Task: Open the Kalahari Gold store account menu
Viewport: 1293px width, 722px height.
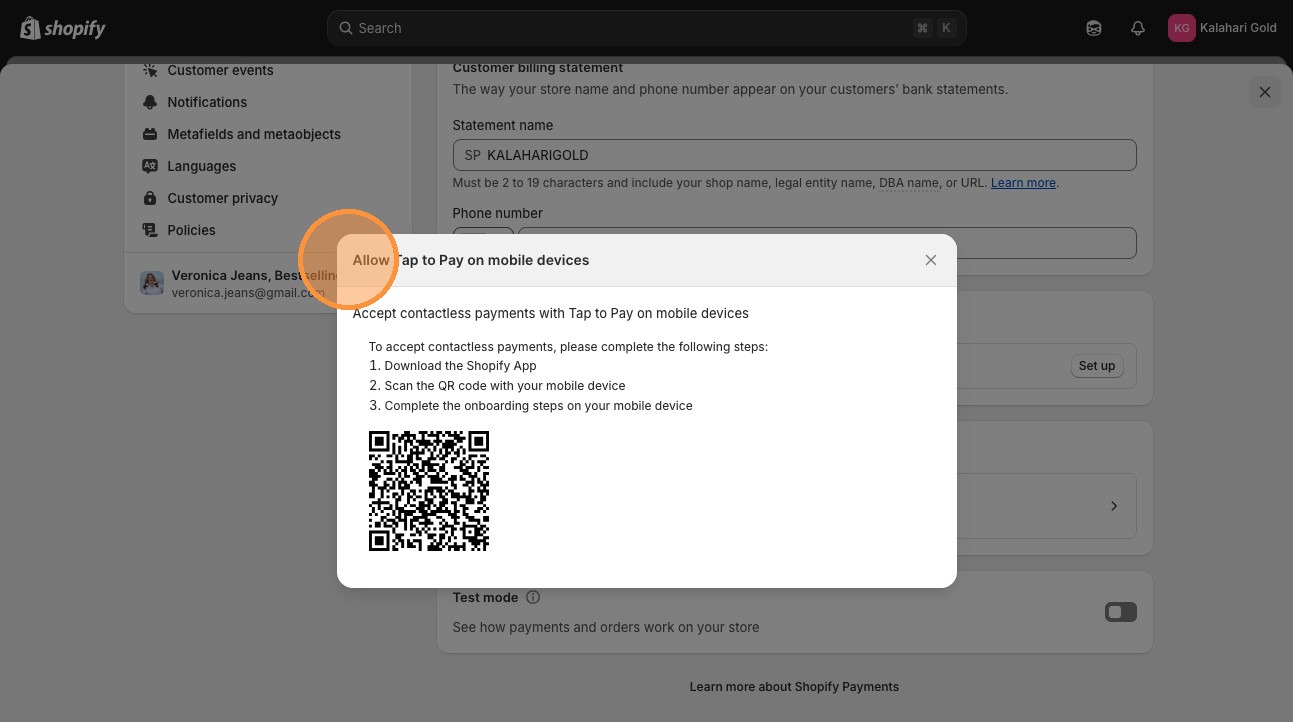Action: click(1222, 28)
